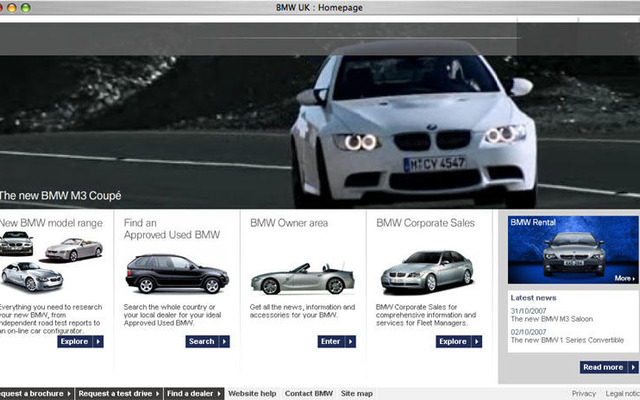This screenshot has width=640, height=400.
Task: Click the yellow minimize window button
Action: click(12, 7)
